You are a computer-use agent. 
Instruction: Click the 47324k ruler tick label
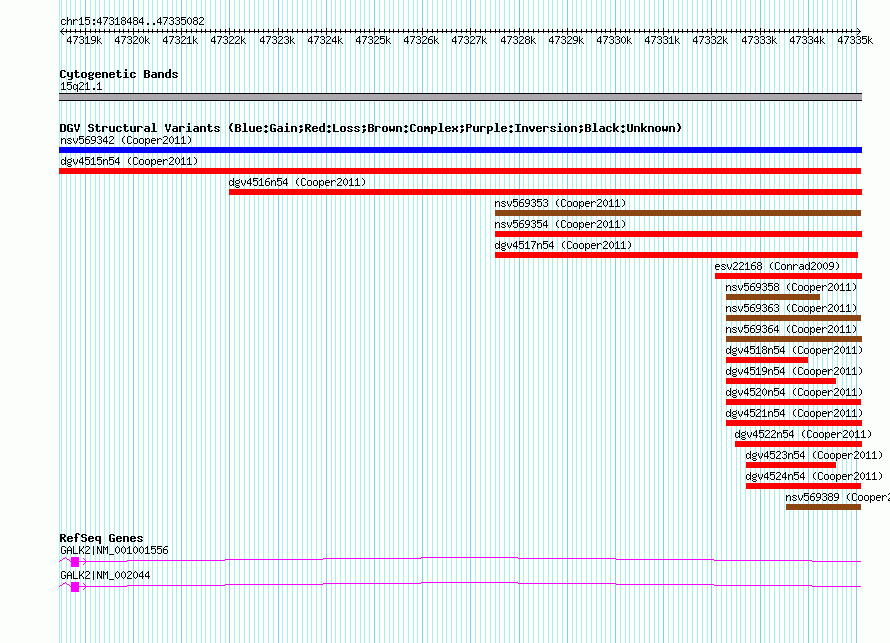click(x=325, y=40)
